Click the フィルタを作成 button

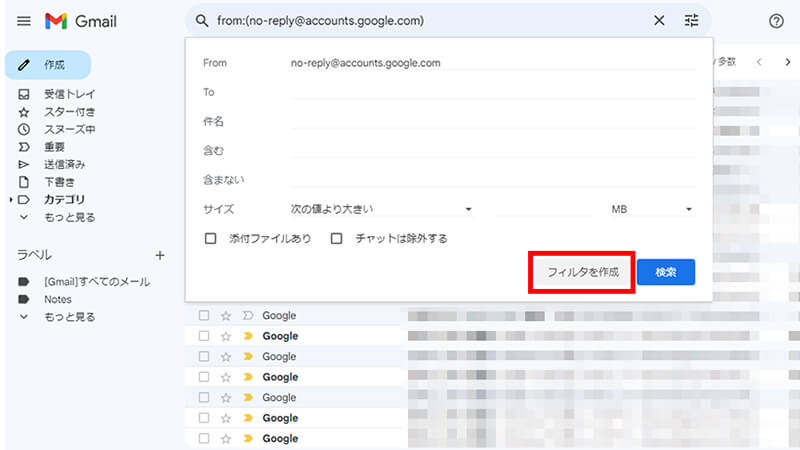coord(582,272)
